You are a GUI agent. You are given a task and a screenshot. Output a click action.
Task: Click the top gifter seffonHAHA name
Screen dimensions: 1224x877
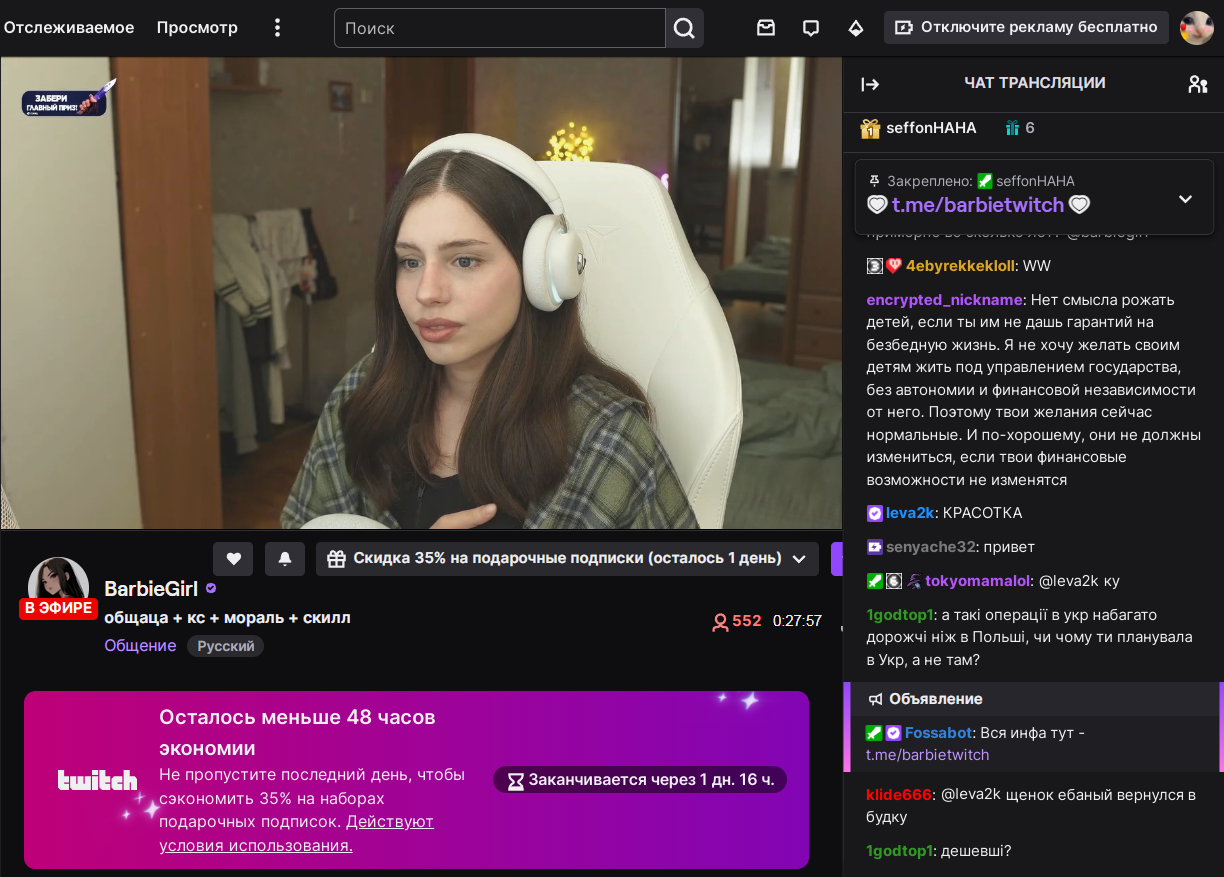[931, 128]
